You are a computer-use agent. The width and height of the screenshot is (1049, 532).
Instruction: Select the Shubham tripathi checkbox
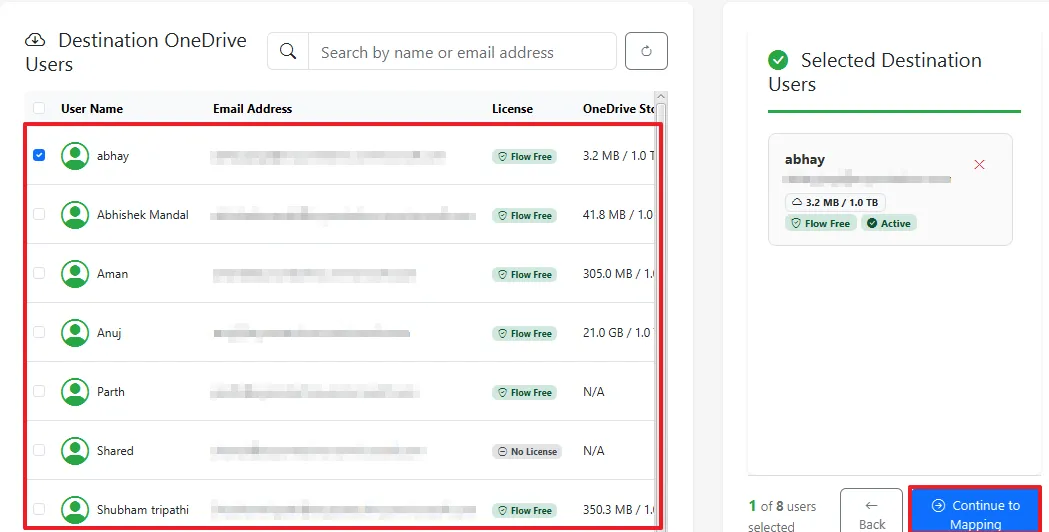click(39, 509)
